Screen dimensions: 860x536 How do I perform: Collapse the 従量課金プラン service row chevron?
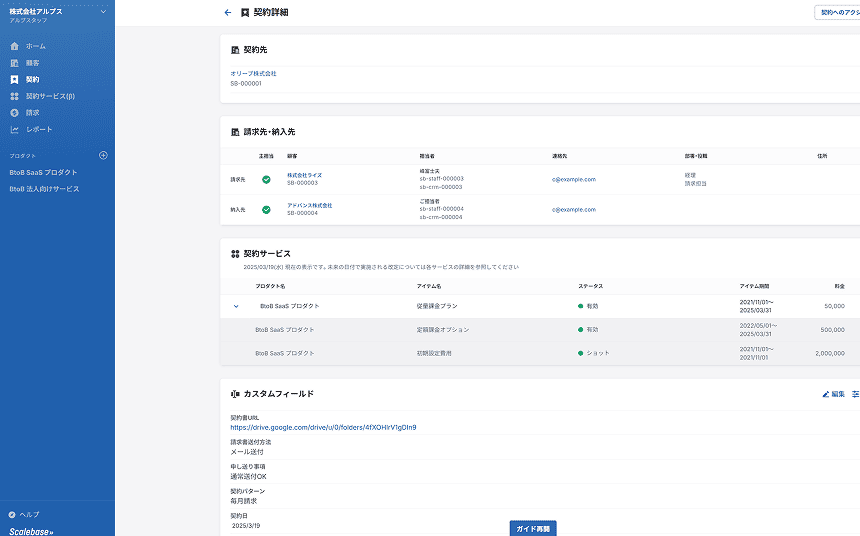pyautogui.click(x=236, y=306)
